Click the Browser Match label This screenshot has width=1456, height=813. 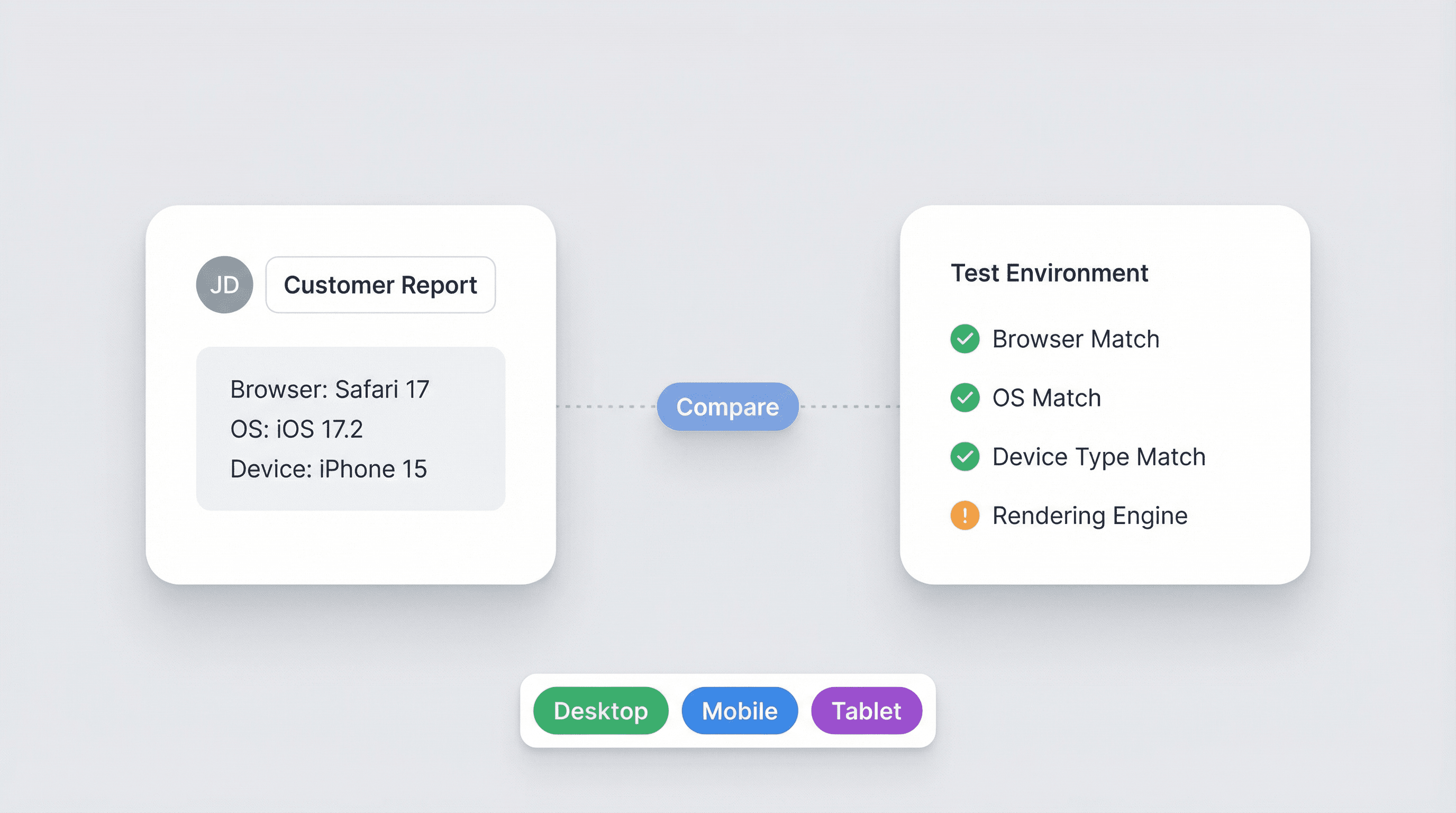coord(1076,339)
